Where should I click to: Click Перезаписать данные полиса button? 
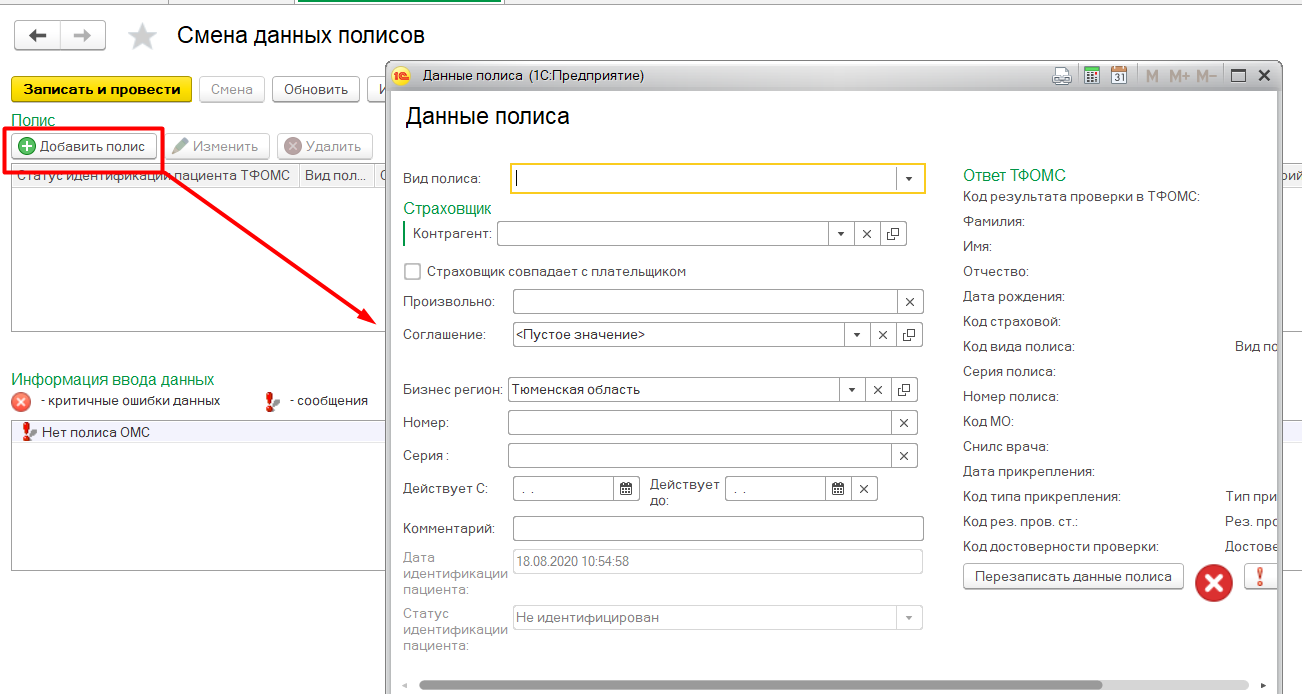coord(1073,577)
